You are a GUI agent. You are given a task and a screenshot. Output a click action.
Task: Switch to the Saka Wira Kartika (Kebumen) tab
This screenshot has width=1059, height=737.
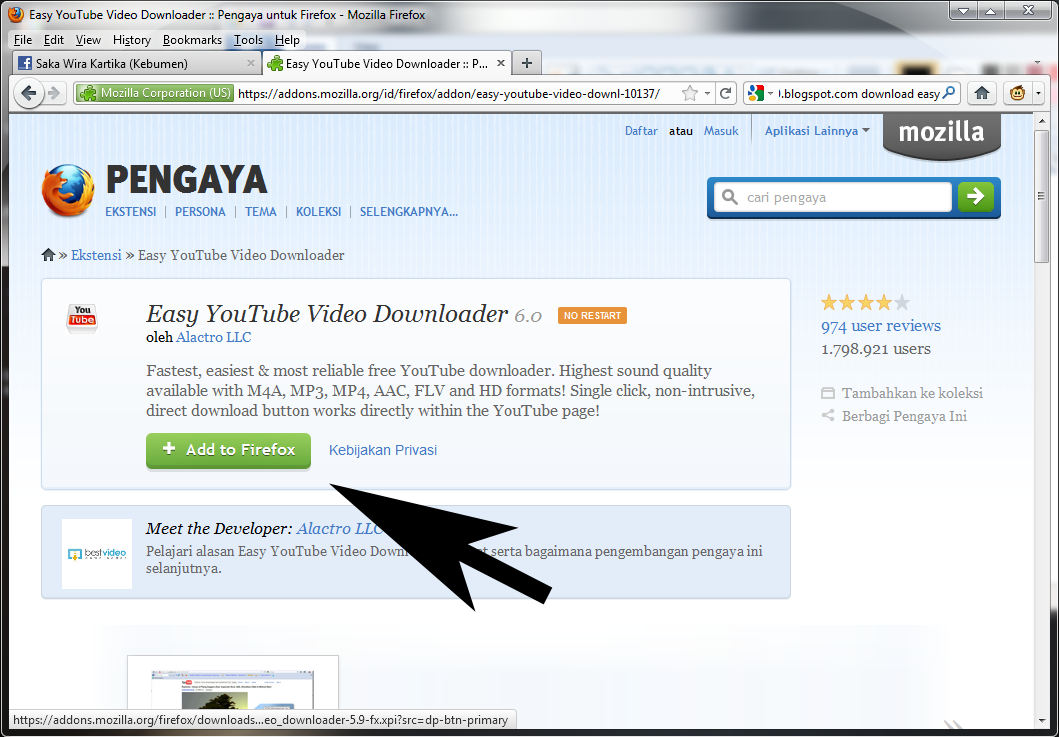[136, 63]
